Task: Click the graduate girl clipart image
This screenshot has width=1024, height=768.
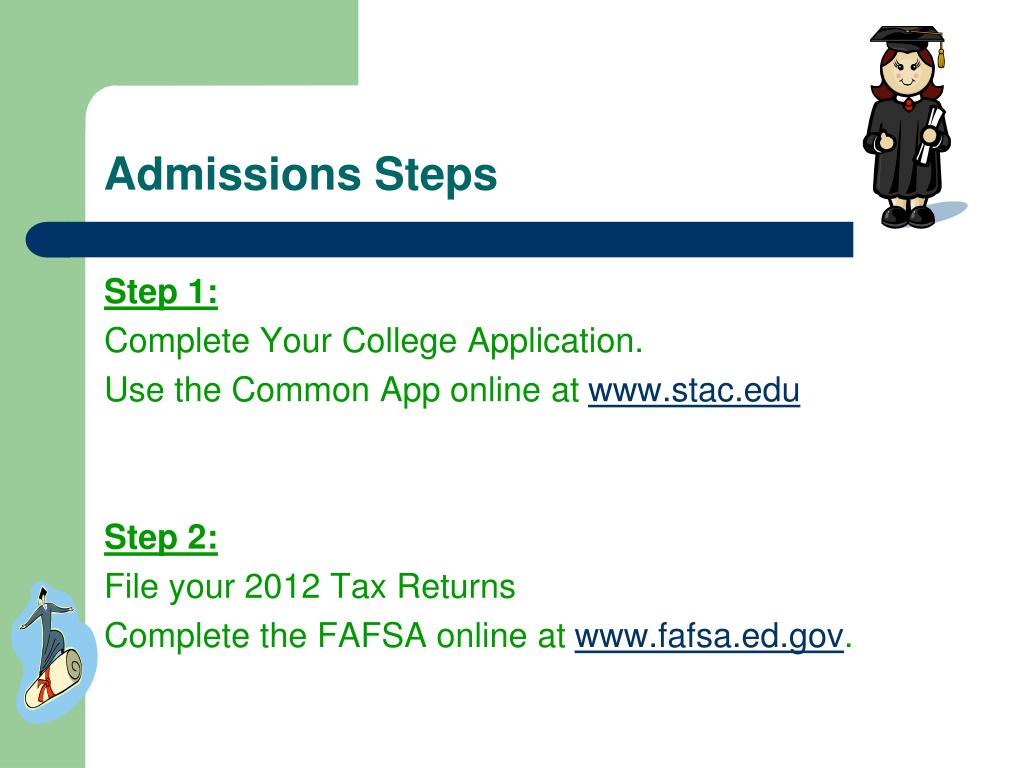Action: click(913, 127)
